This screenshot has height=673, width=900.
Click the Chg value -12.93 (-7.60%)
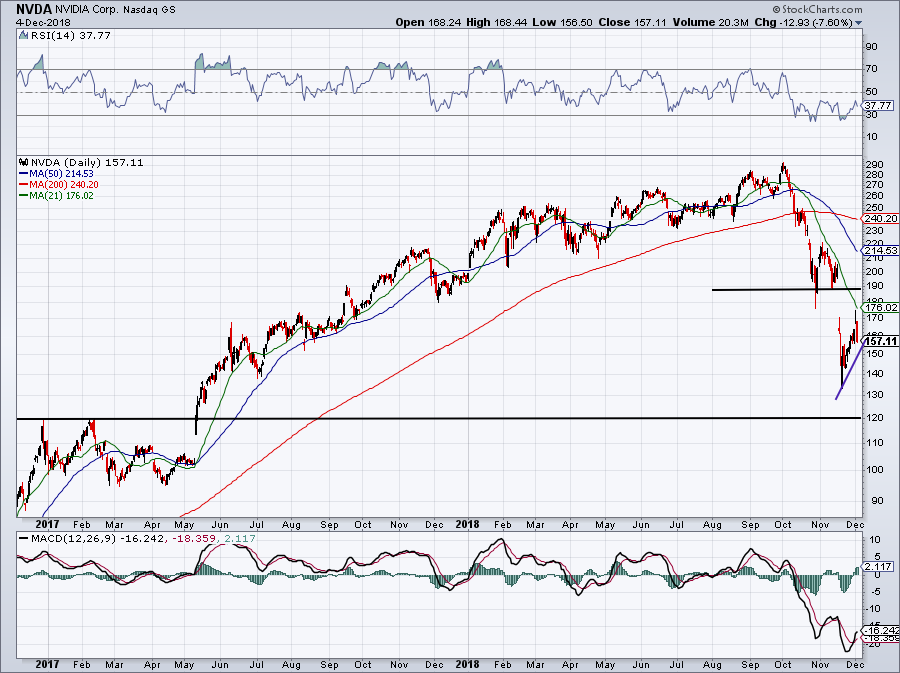(816, 22)
